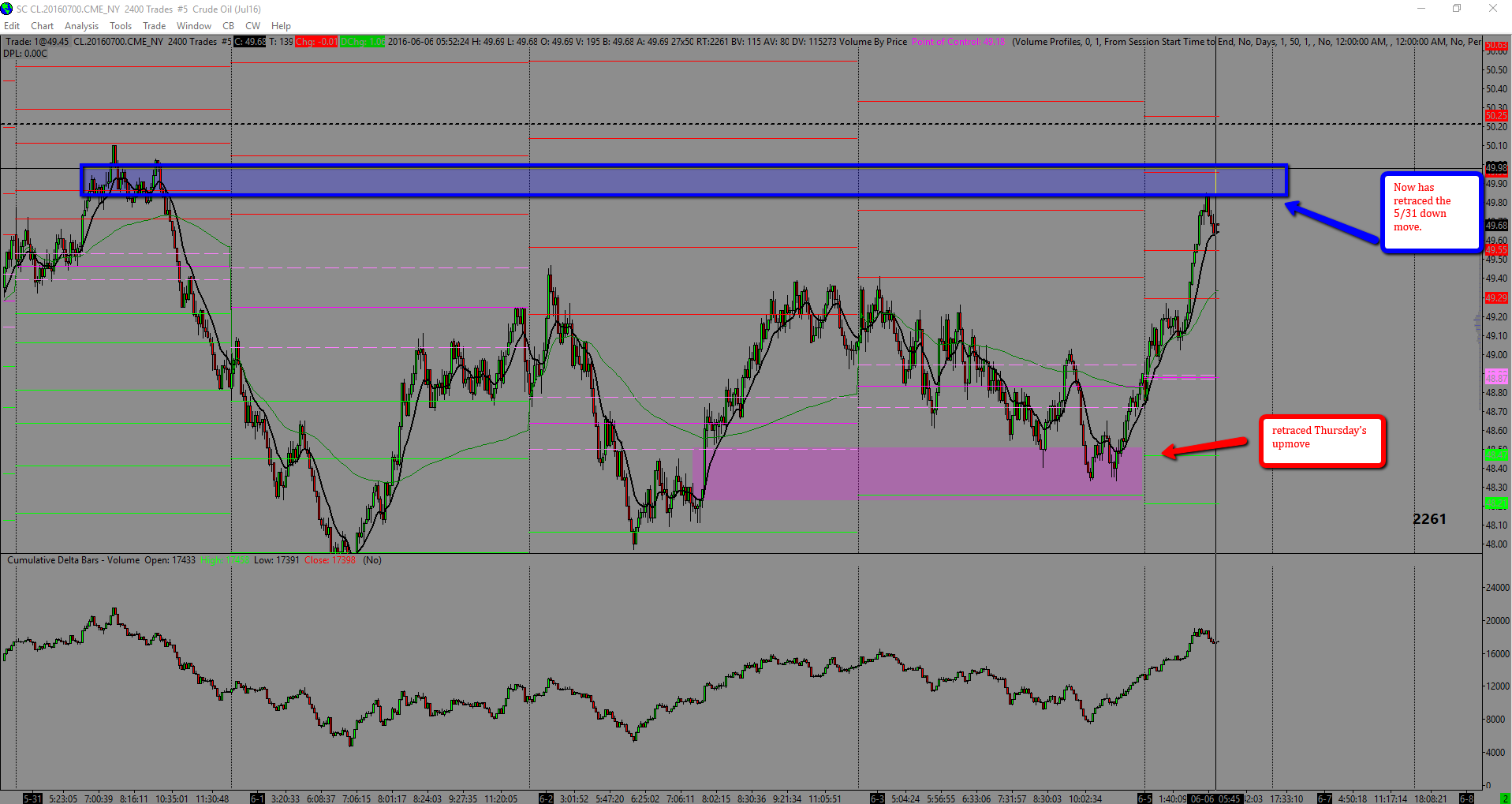Click the 48.60 price scale label
The width and height of the screenshot is (1512, 804).
click(1496, 431)
